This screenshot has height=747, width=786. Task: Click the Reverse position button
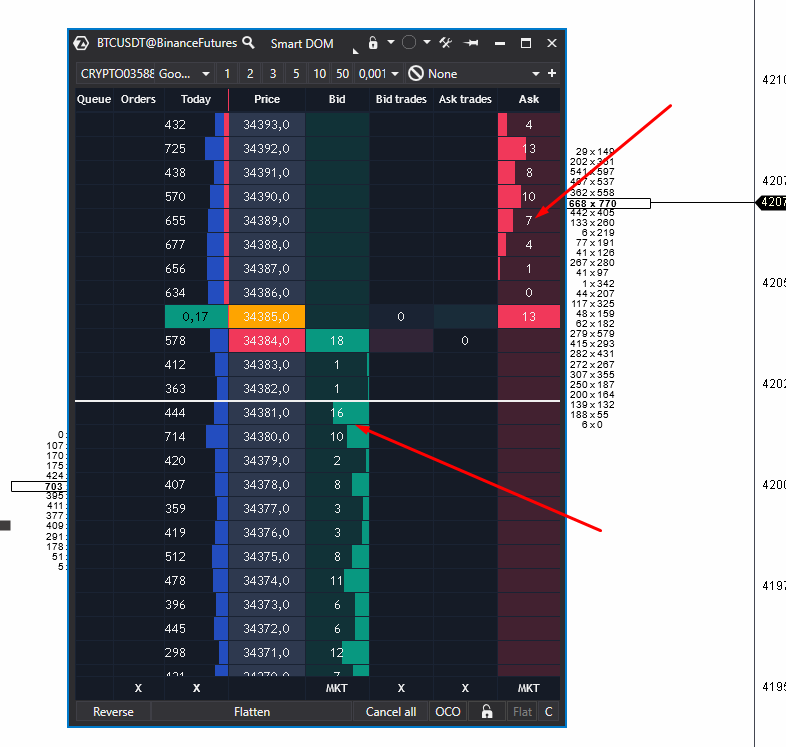(x=113, y=711)
